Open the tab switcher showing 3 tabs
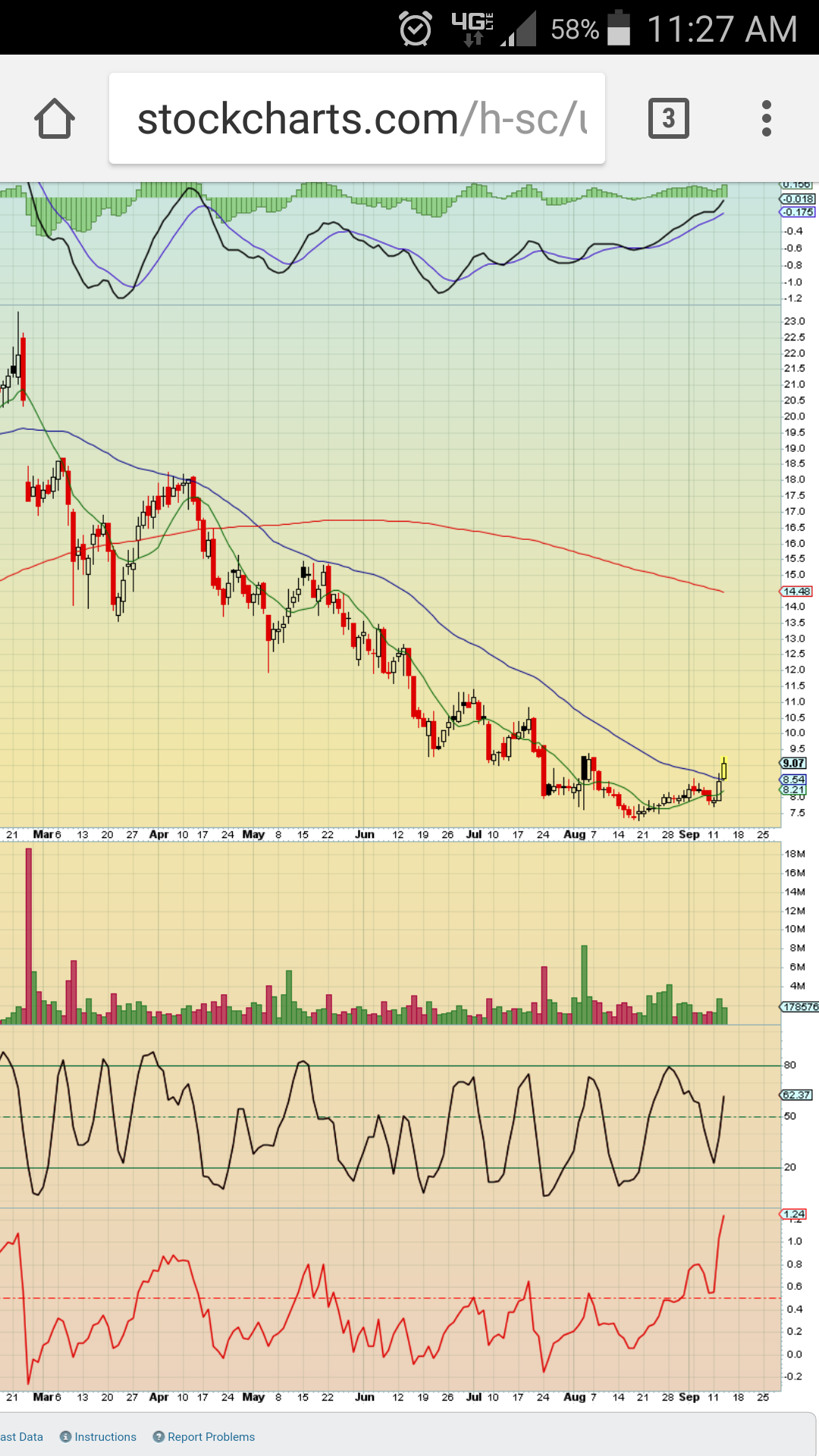Image resolution: width=819 pixels, height=1456 pixels. coord(668,118)
